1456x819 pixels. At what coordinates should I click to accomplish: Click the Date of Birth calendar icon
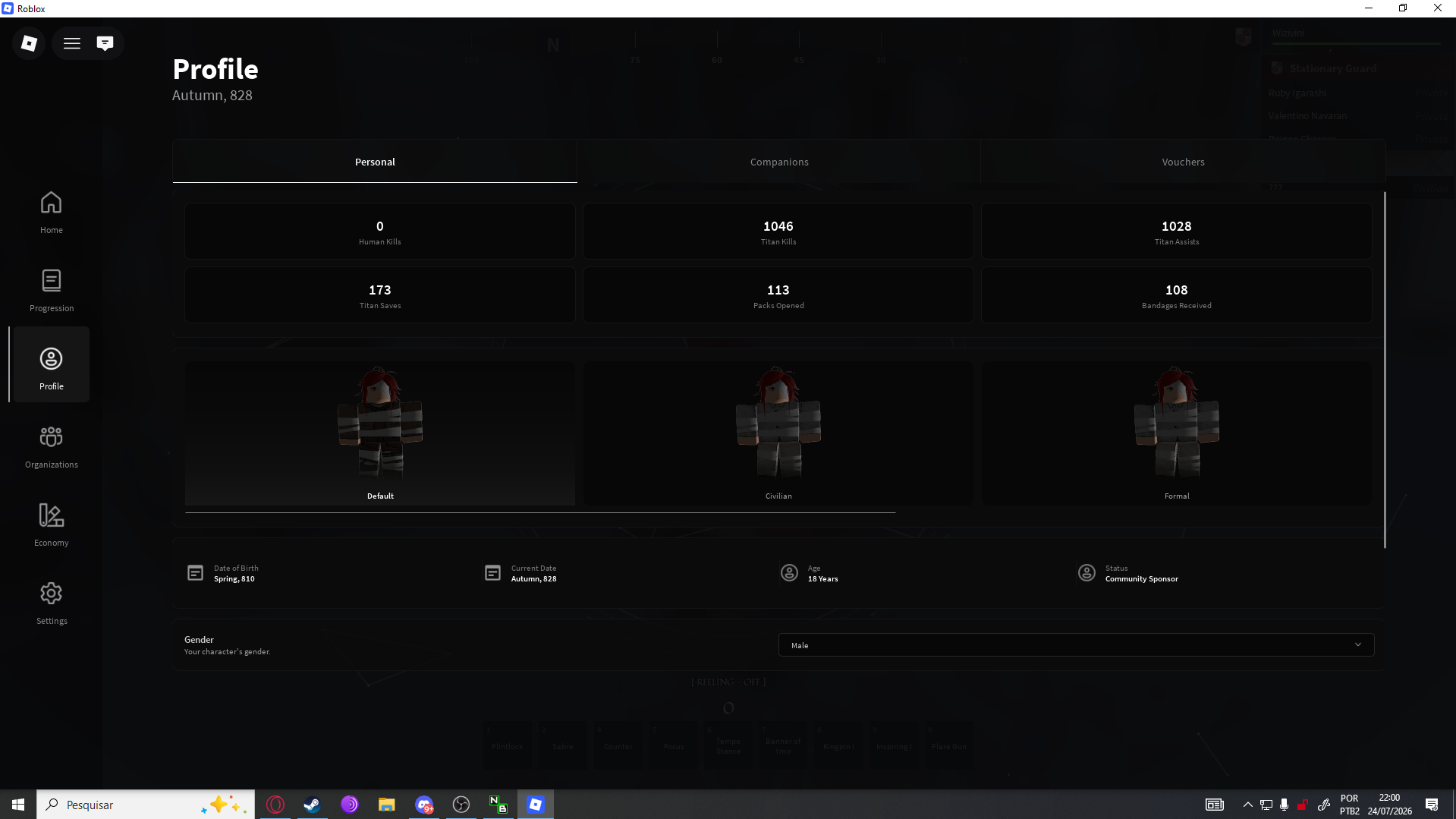pos(195,573)
